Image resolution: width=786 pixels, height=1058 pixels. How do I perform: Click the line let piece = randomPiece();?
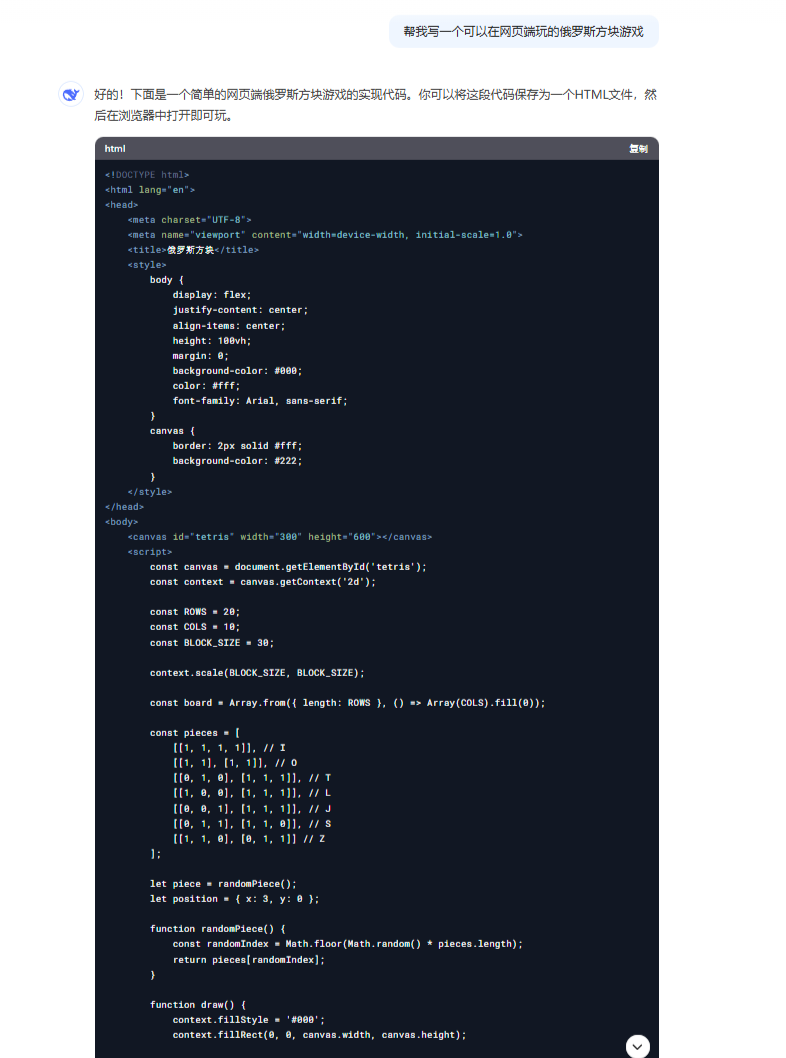[x=223, y=884]
